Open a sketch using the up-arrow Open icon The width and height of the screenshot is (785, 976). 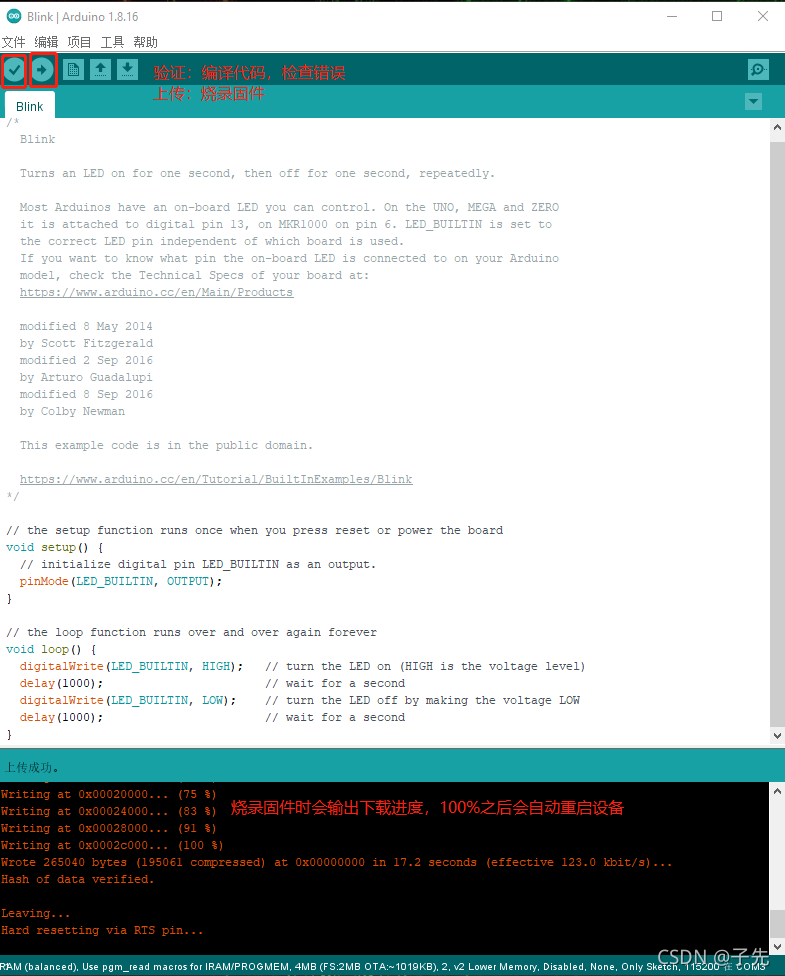click(100, 70)
